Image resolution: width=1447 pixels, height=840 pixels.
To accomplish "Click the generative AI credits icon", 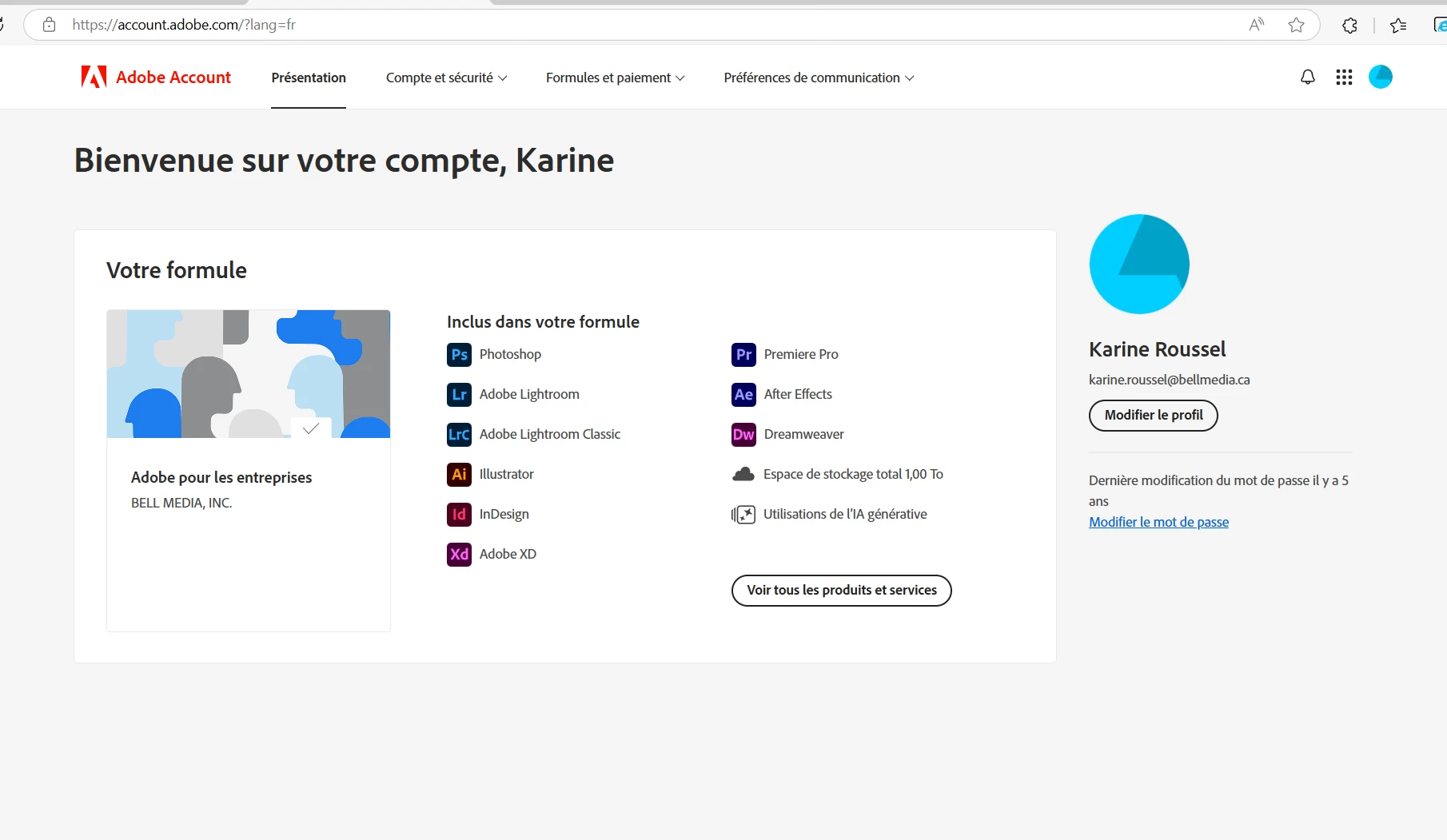I will click(743, 515).
